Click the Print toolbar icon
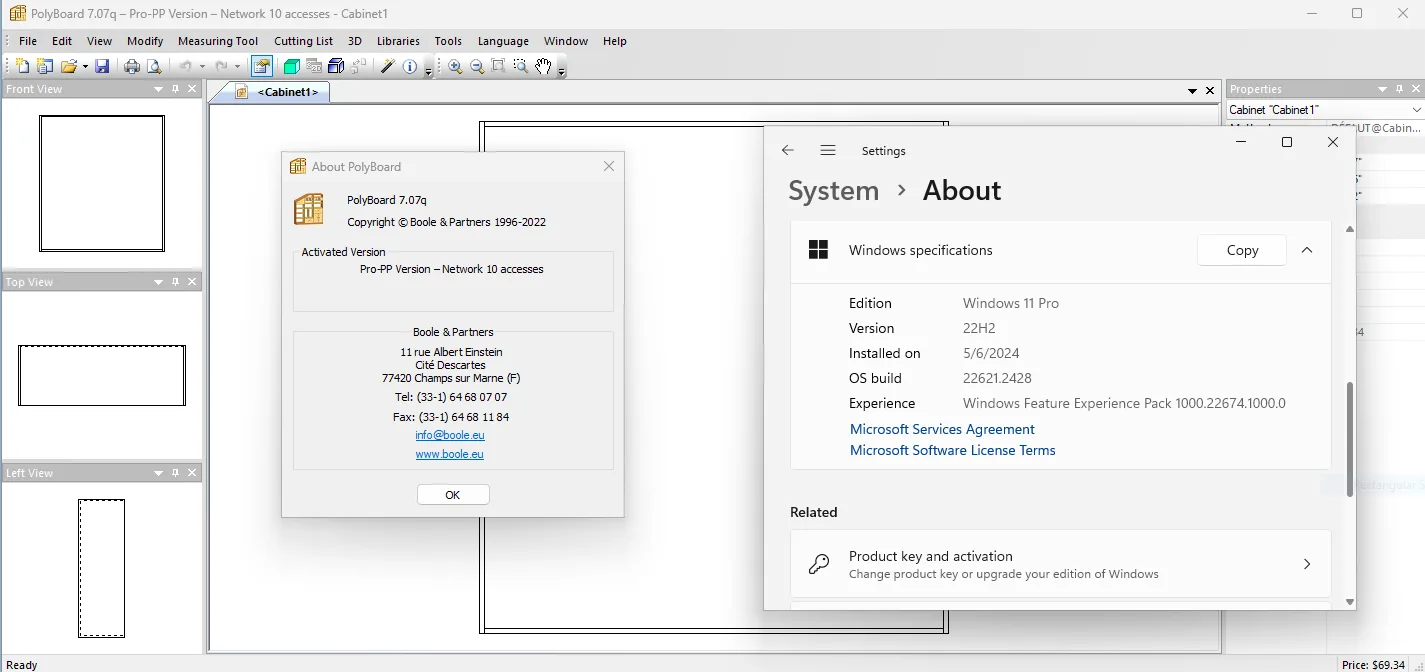 pyautogui.click(x=131, y=66)
